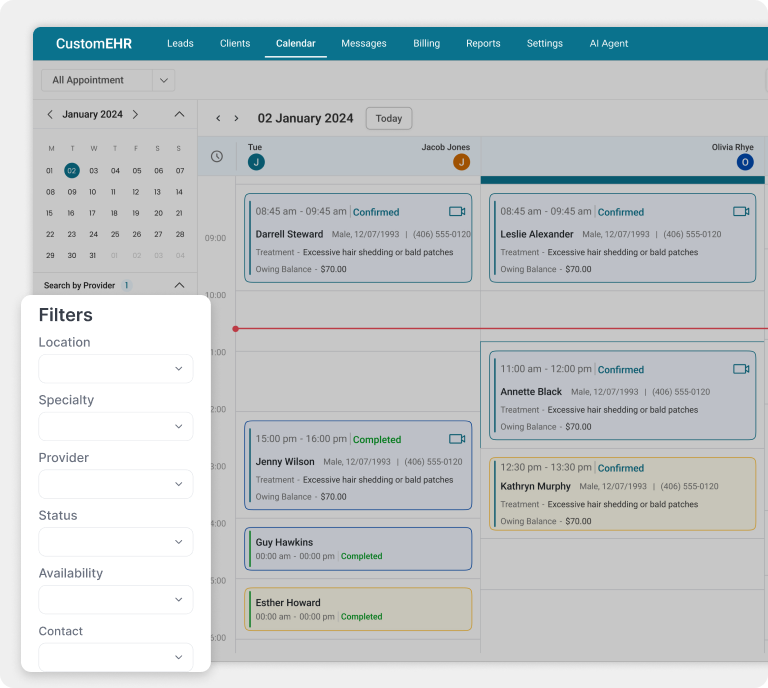Screen dimensions: 768x688
Task: Click Olivia Rhye's blue avatar
Action: coord(745,162)
